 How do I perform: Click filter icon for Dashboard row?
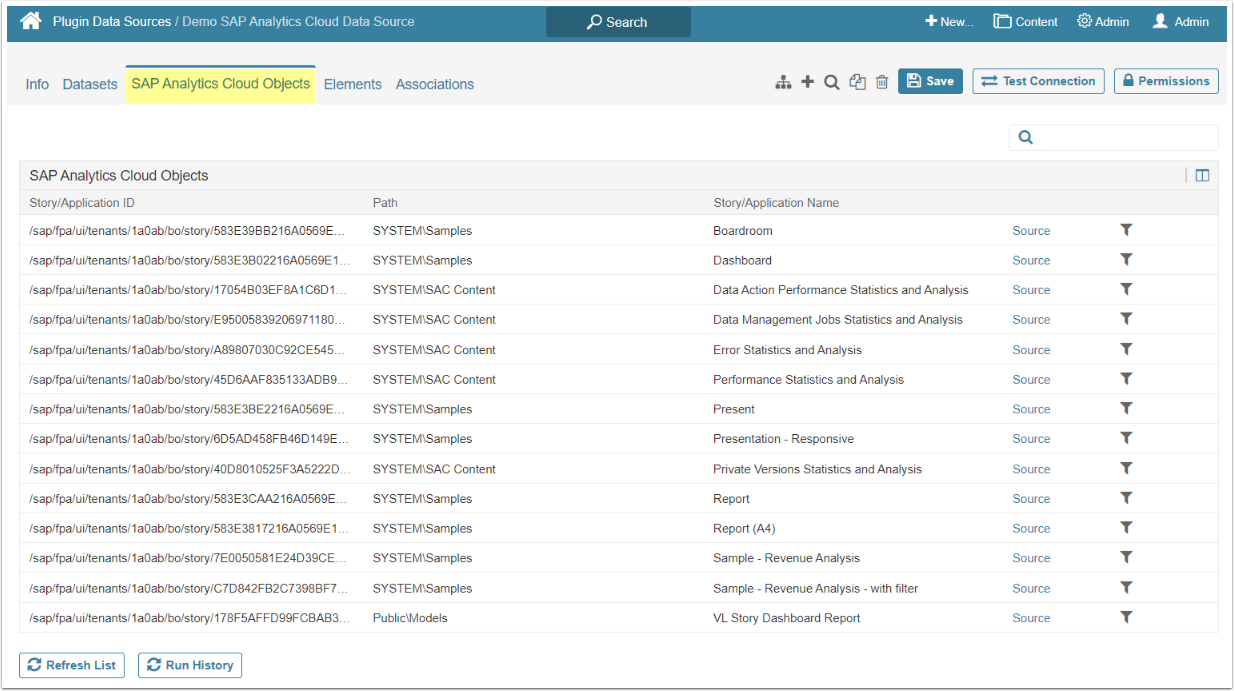tap(1126, 260)
